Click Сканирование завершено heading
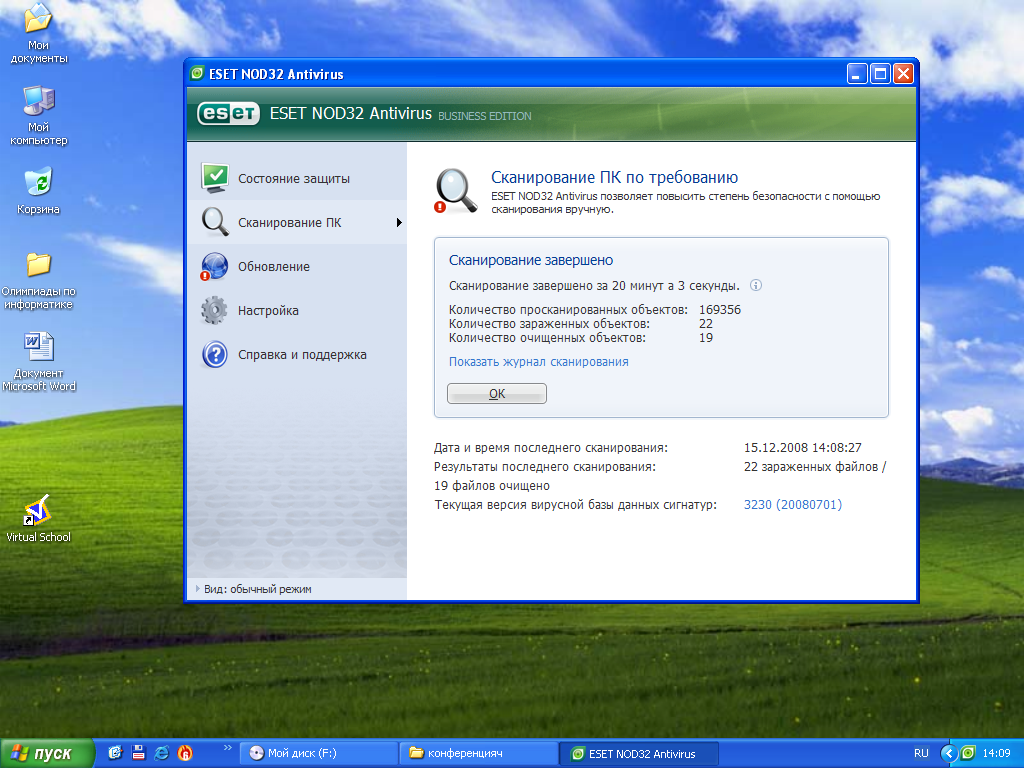The height and width of the screenshot is (768, 1024). pos(531,260)
